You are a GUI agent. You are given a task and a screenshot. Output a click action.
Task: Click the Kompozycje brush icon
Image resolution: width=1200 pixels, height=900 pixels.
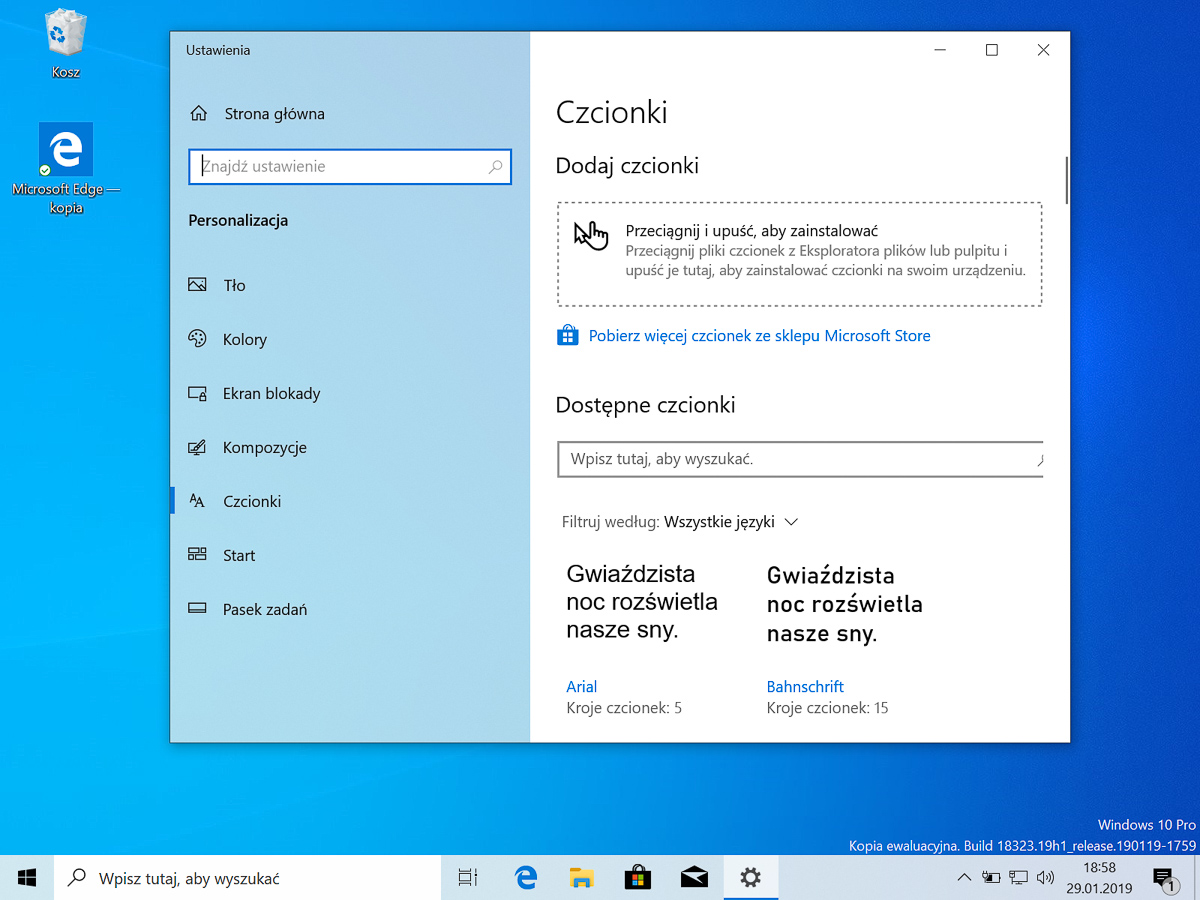[x=197, y=447]
